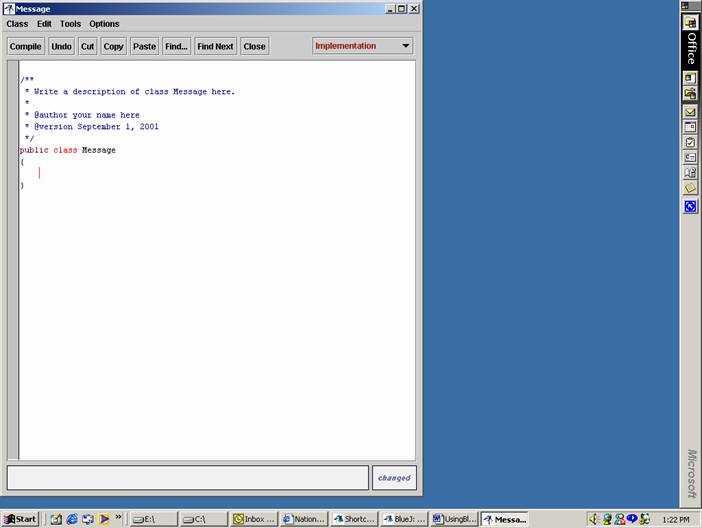The image size is (702, 528).
Task: Click the messenger people tray icon
Action: pos(620,519)
